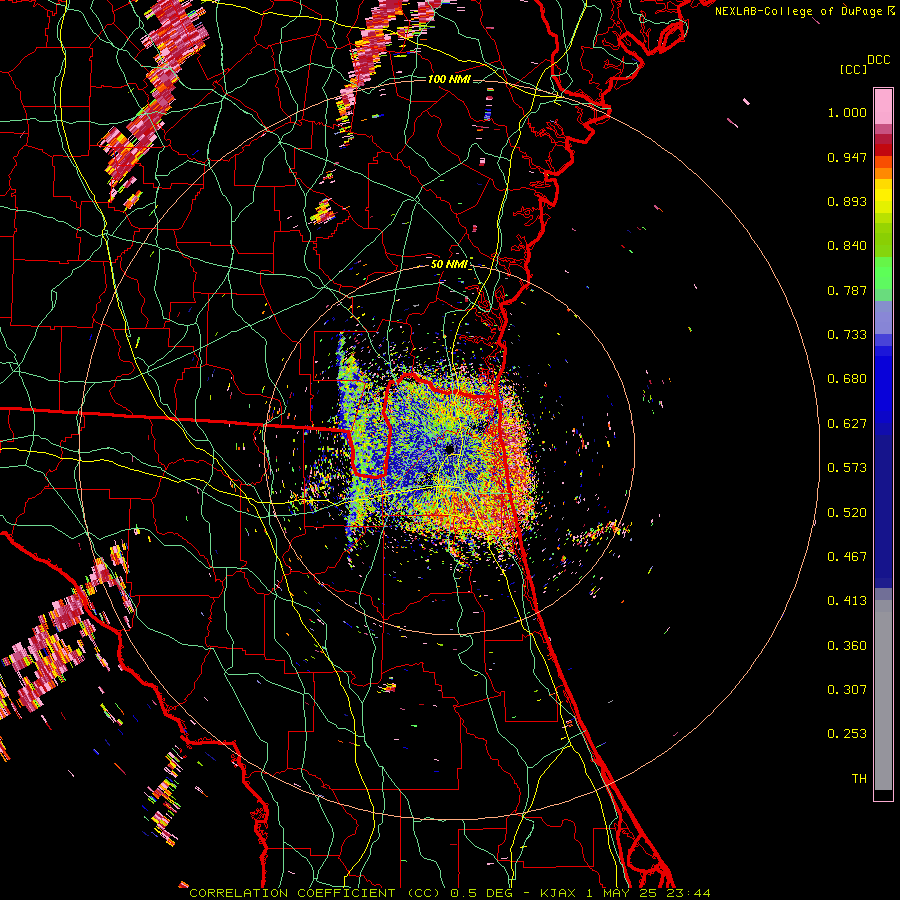Click the 100 NMI range ring label

click(x=449, y=79)
